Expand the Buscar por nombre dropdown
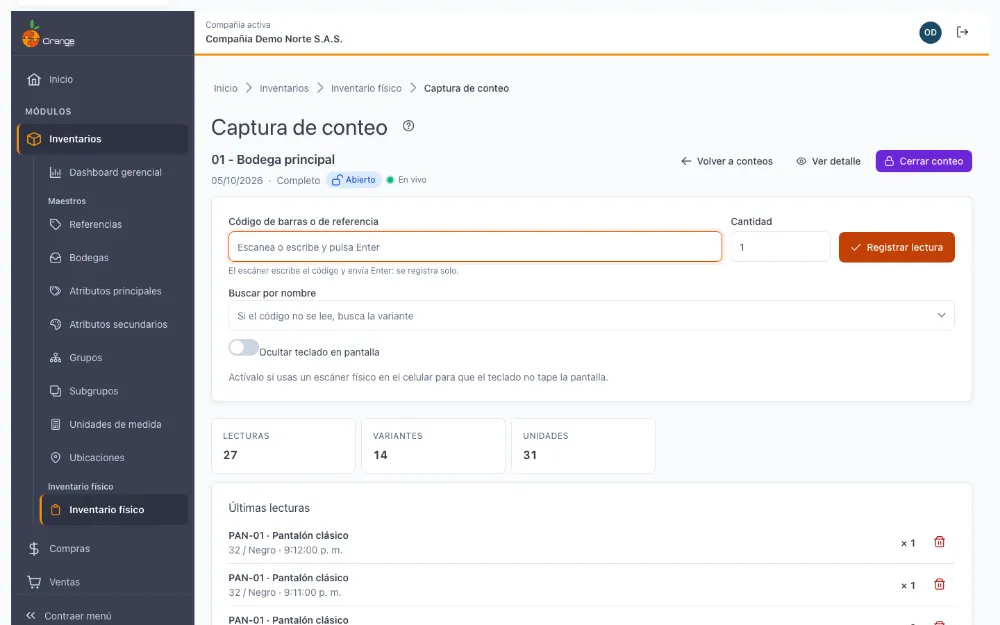The width and height of the screenshot is (1000, 625). tap(591, 316)
